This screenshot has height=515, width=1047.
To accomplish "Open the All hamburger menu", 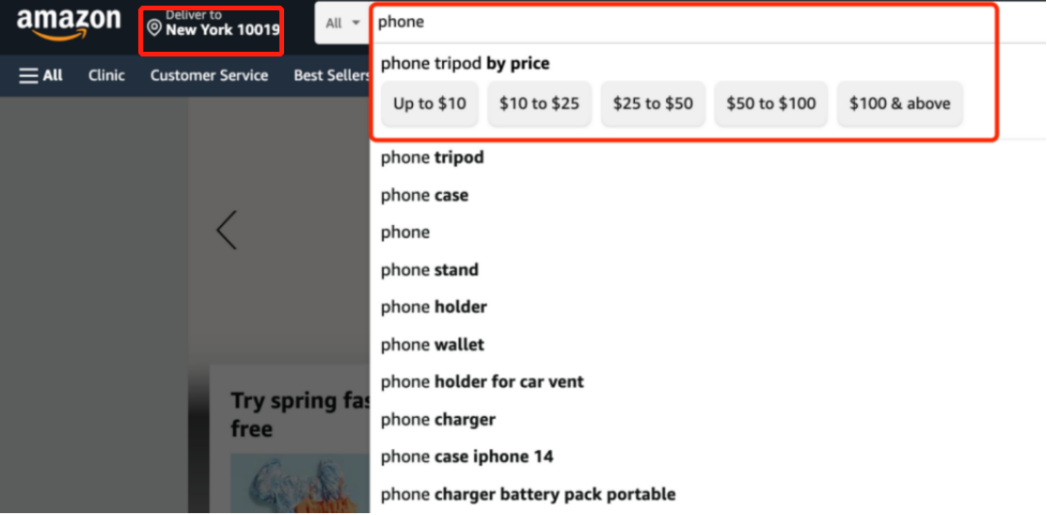I will (x=41, y=75).
